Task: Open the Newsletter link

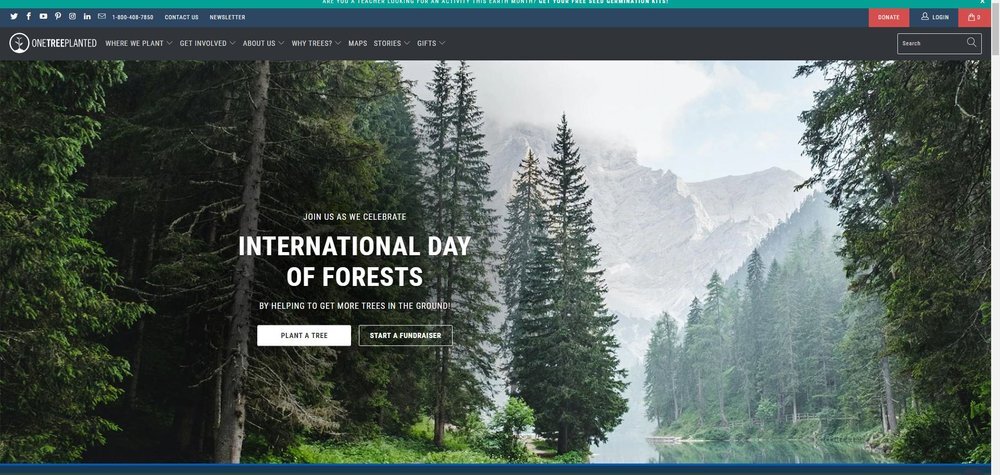Action: [227, 17]
